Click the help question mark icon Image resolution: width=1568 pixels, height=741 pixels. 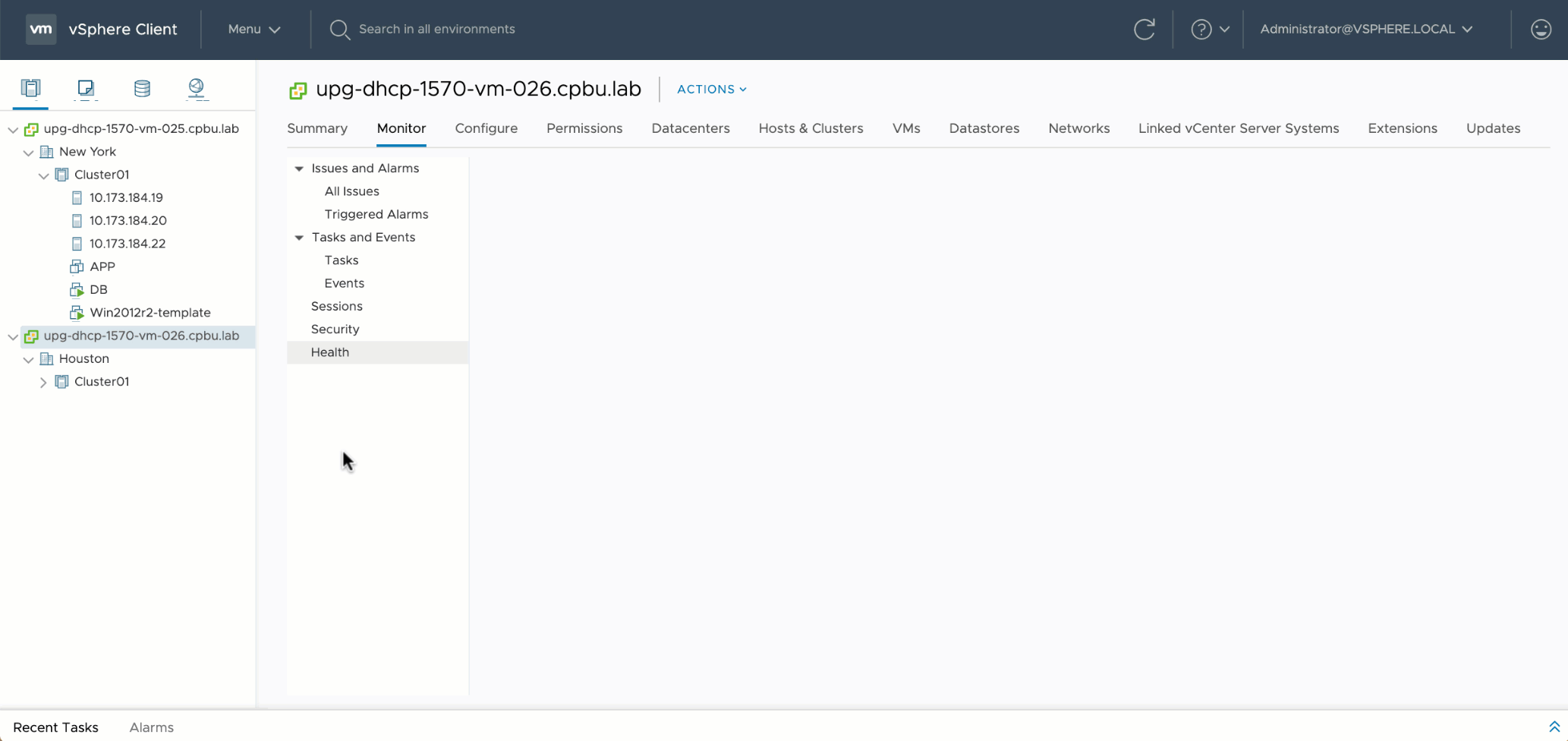point(1201,30)
